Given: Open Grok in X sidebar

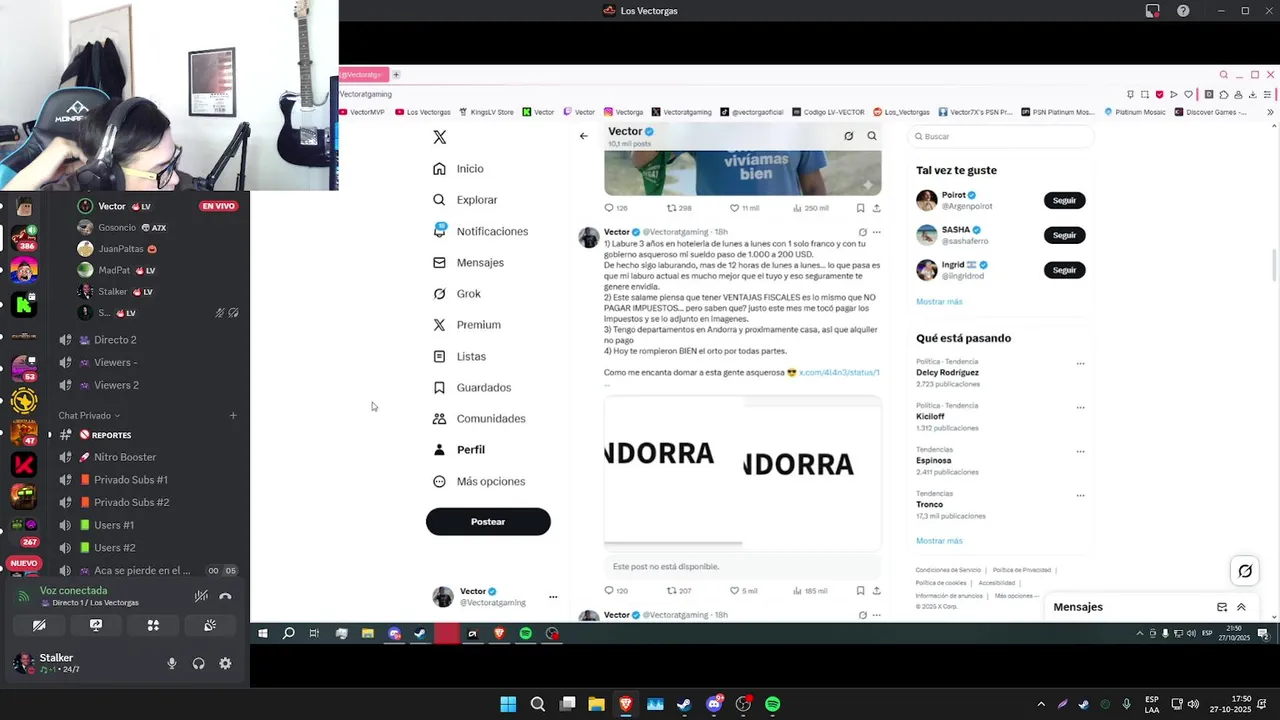Looking at the screenshot, I should [x=457, y=294].
